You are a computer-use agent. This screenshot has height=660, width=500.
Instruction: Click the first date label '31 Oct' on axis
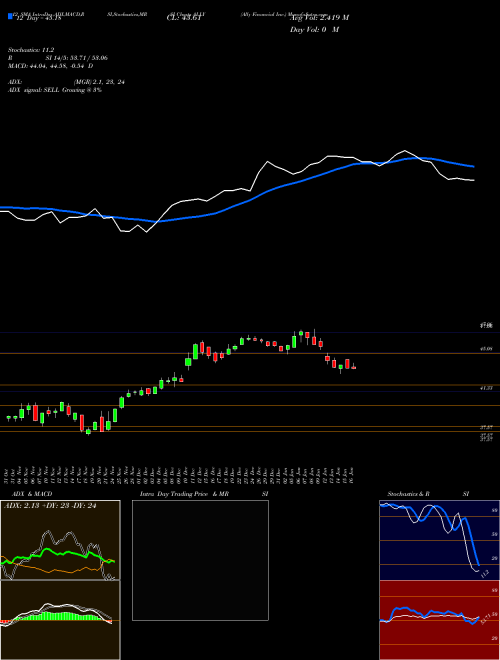click(x=8, y=475)
